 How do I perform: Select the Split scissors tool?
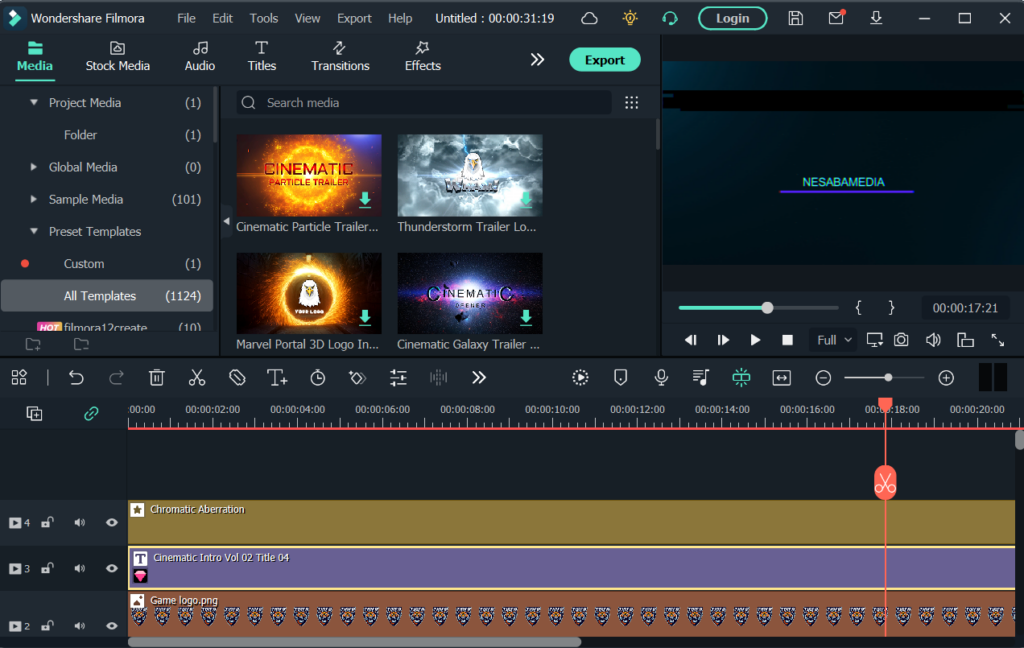[x=197, y=378]
